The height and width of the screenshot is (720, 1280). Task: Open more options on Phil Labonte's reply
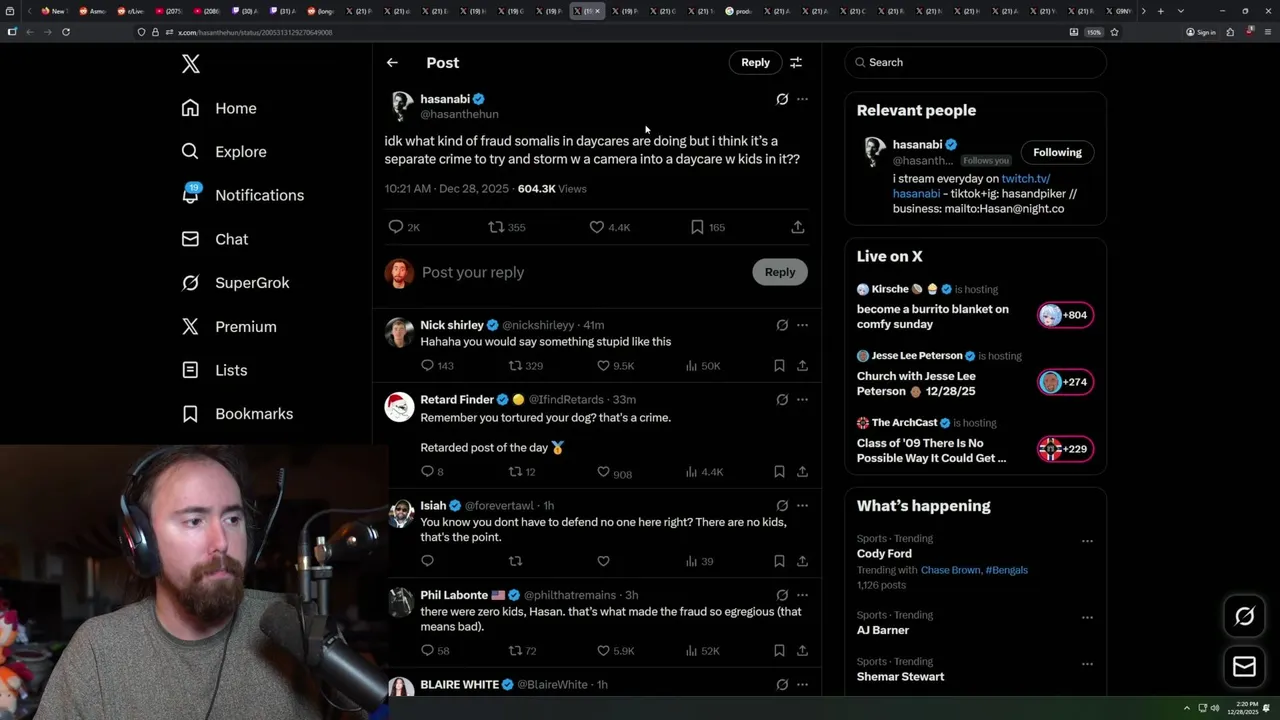802,595
